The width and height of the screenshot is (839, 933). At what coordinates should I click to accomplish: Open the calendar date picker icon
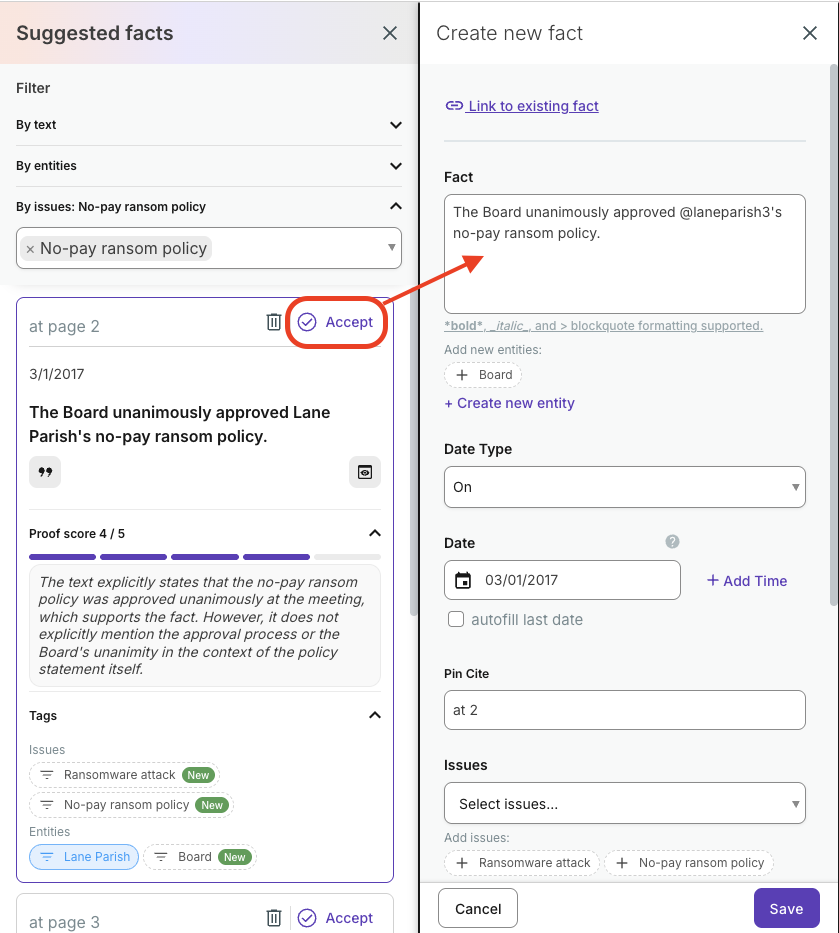point(460,579)
